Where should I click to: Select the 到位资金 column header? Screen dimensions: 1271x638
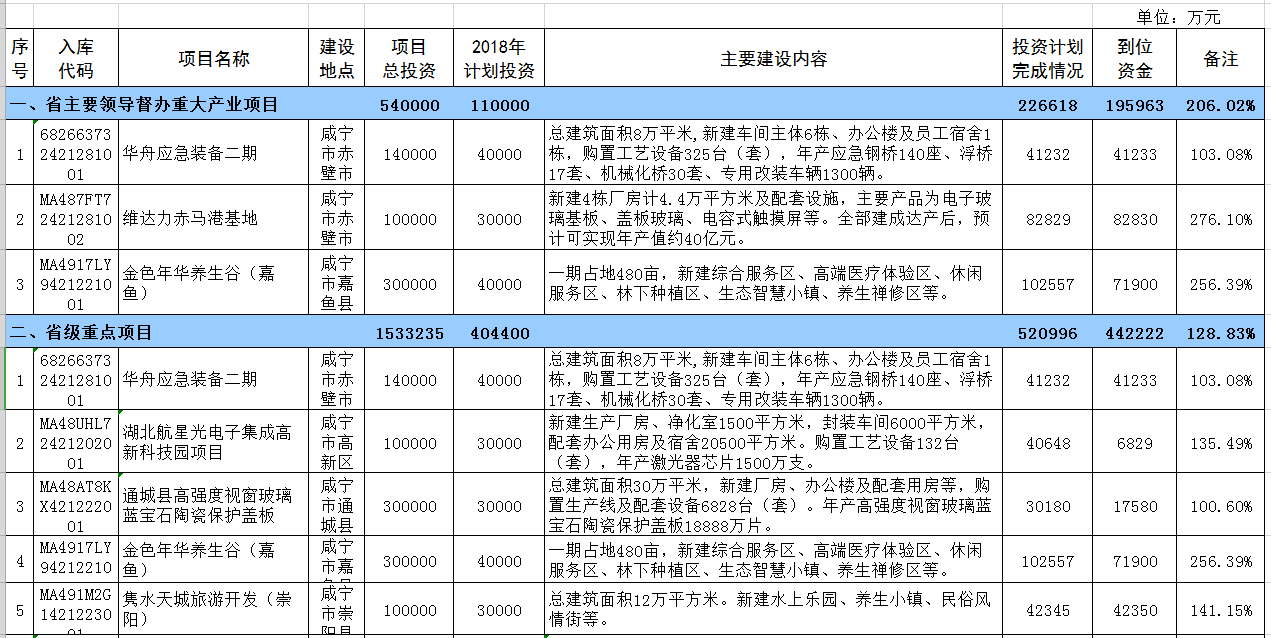[x=1135, y=59]
